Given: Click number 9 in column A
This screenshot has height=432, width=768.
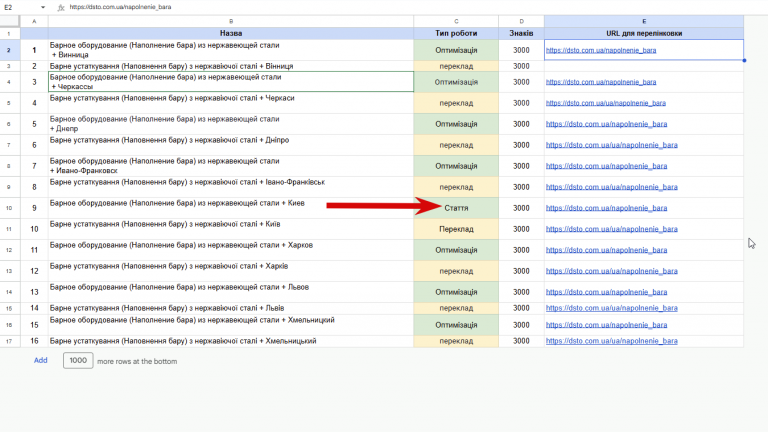Looking at the screenshot, I should tap(34, 208).
